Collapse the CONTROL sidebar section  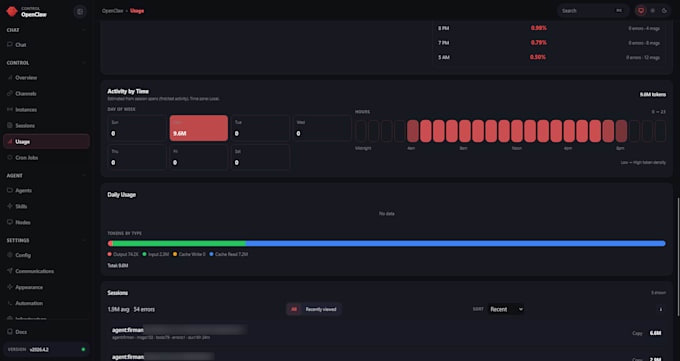pyautogui.click(x=84, y=63)
